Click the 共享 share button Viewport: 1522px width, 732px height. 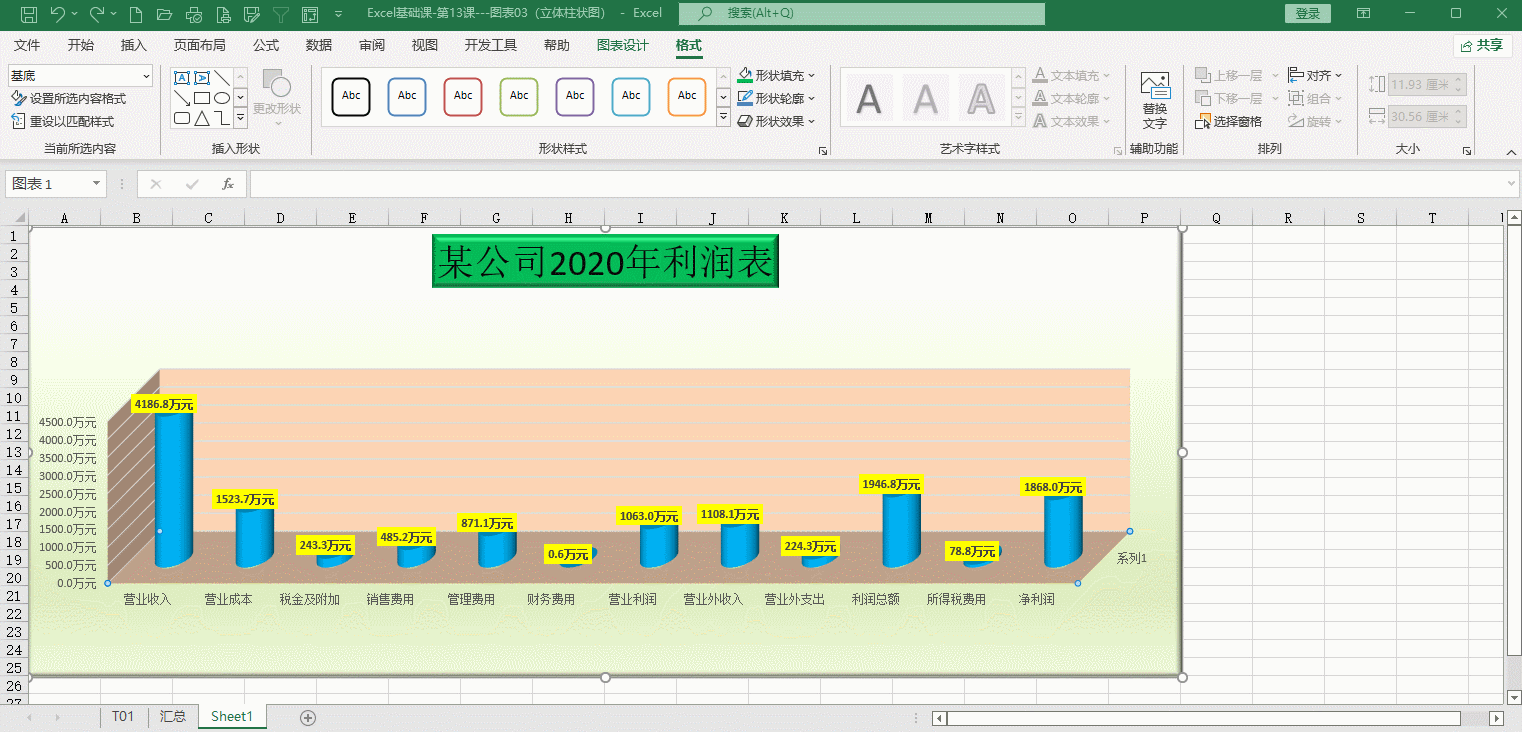pyautogui.click(x=1482, y=46)
